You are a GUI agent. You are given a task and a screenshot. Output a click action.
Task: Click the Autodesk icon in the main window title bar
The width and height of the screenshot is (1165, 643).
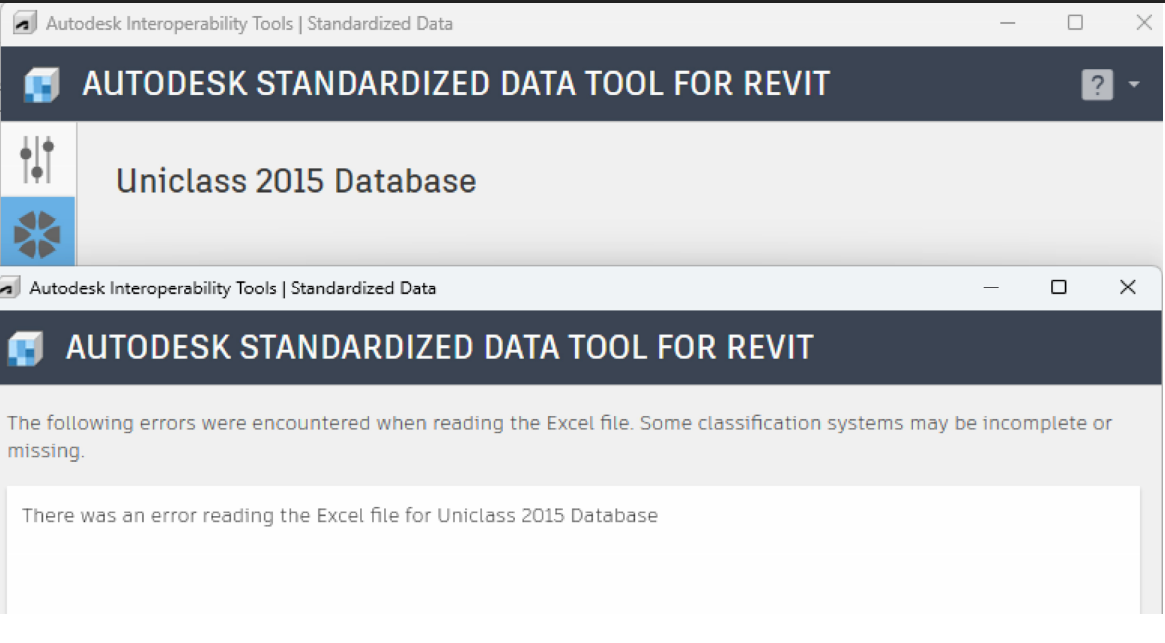click(23, 22)
